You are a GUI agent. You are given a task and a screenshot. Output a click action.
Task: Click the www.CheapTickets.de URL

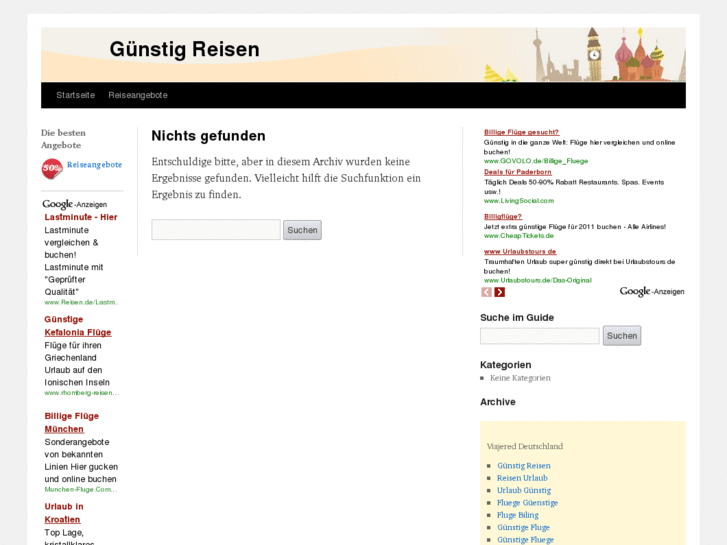pyautogui.click(x=519, y=236)
